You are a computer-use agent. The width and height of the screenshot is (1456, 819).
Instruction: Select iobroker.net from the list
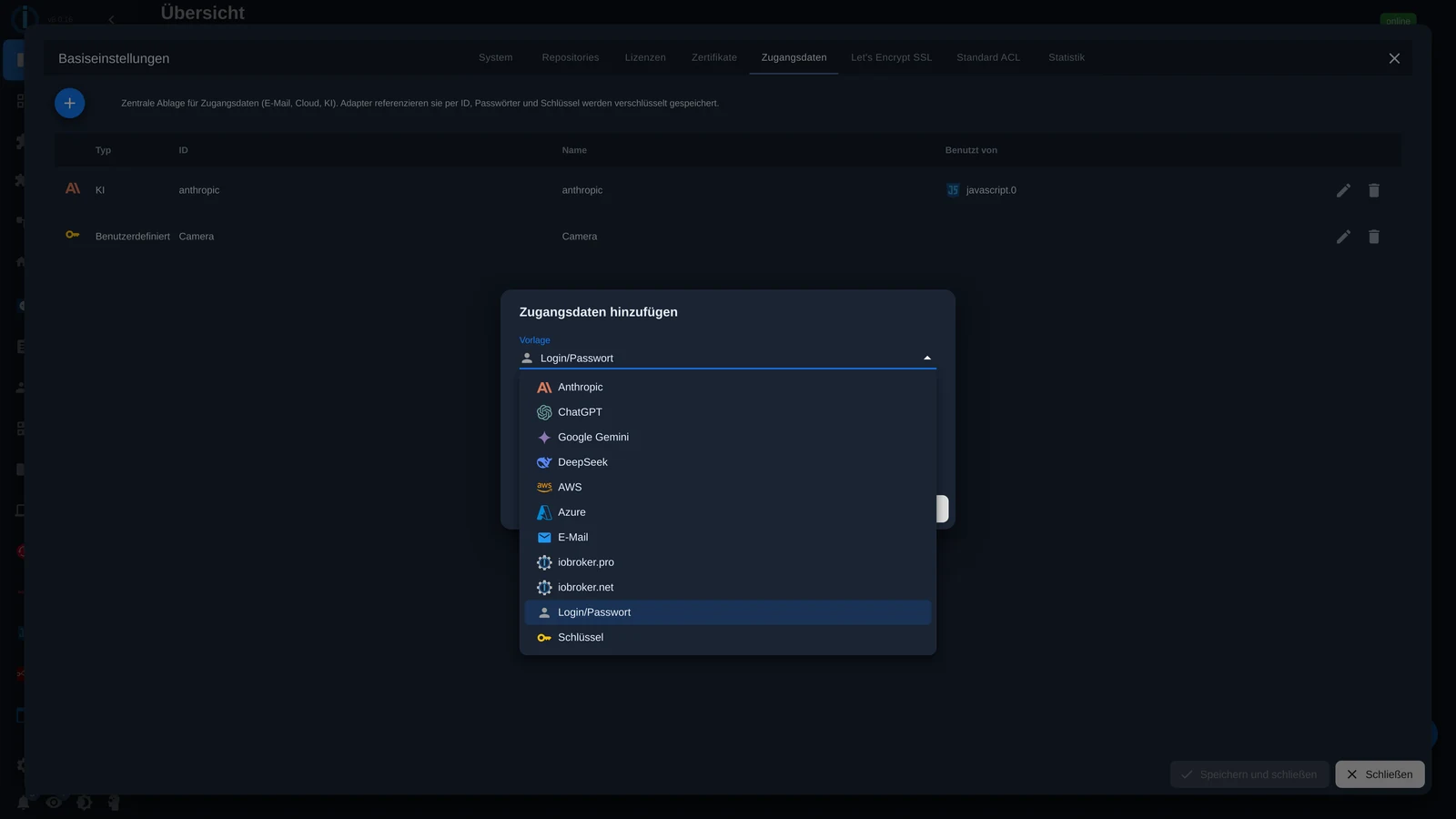point(728,588)
